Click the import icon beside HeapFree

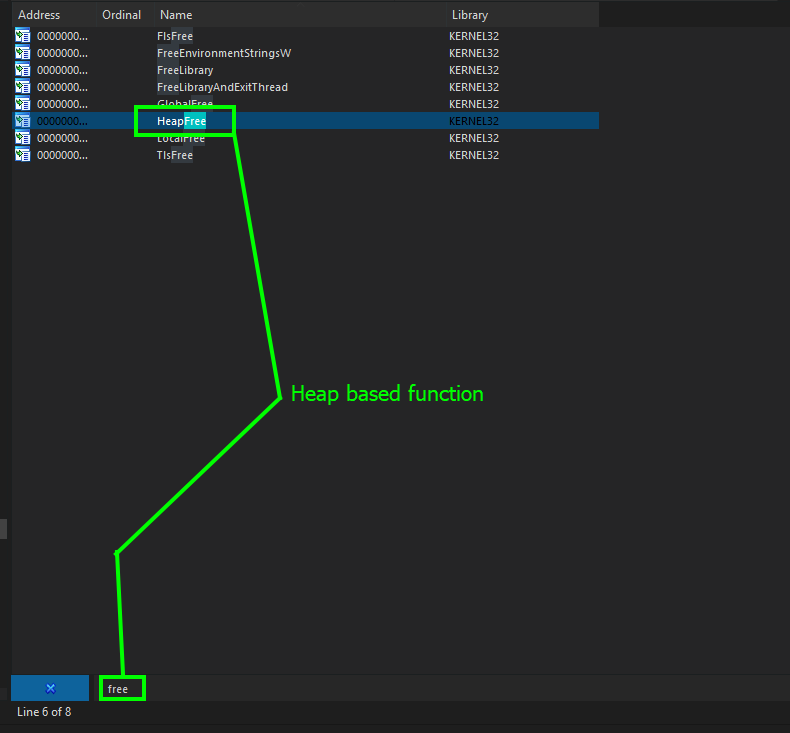coord(22,121)
